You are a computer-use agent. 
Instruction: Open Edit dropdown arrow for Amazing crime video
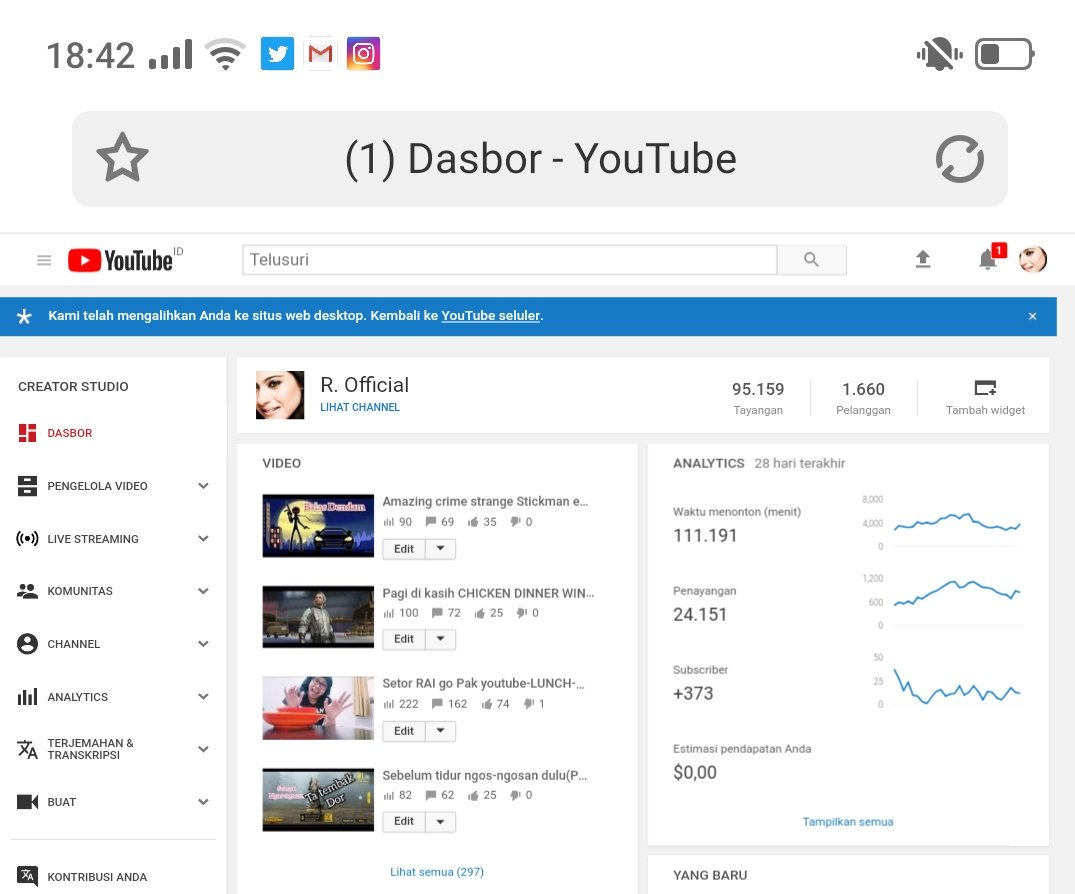(x=441, y=549)
